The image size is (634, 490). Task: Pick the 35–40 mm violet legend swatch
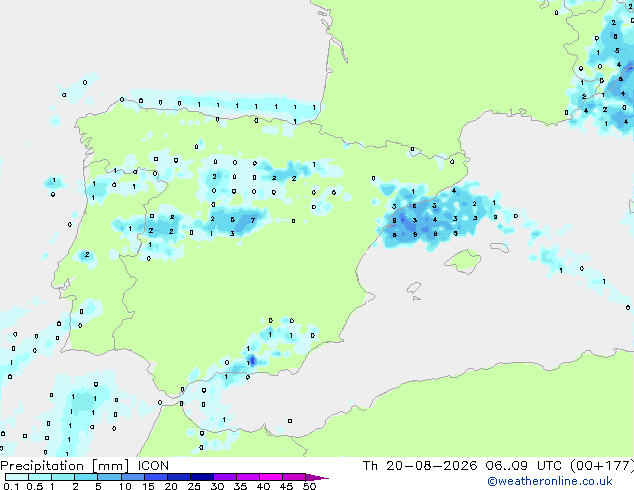247,477
